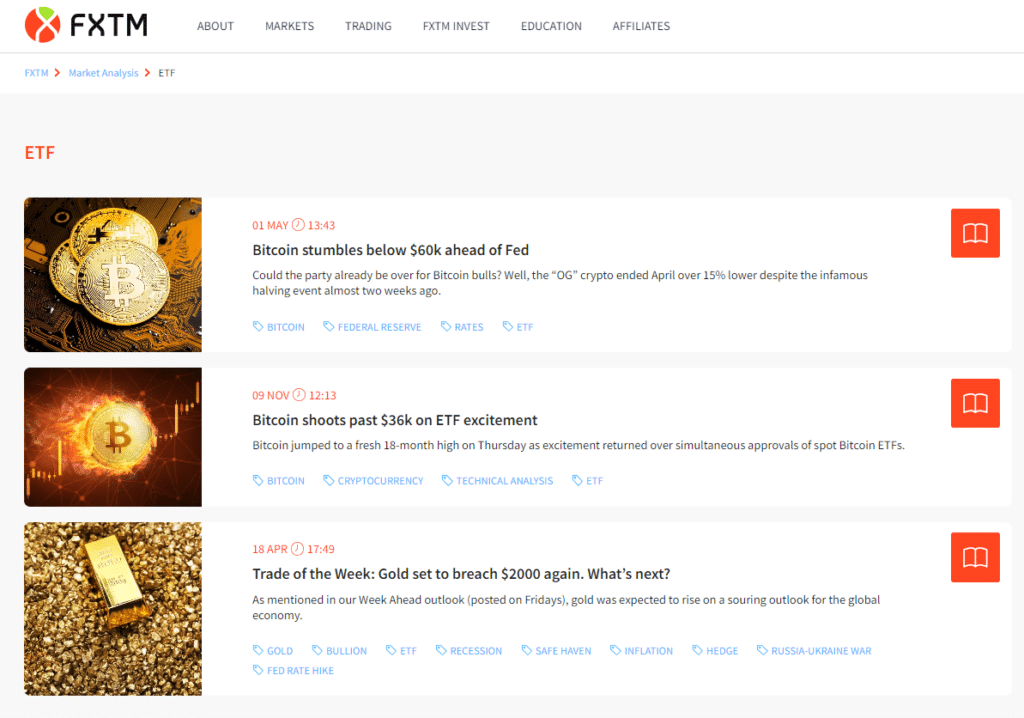Open the three bitcoin coins thumbnail
This screenshot has height=718, width=1024.
(113, 275)
